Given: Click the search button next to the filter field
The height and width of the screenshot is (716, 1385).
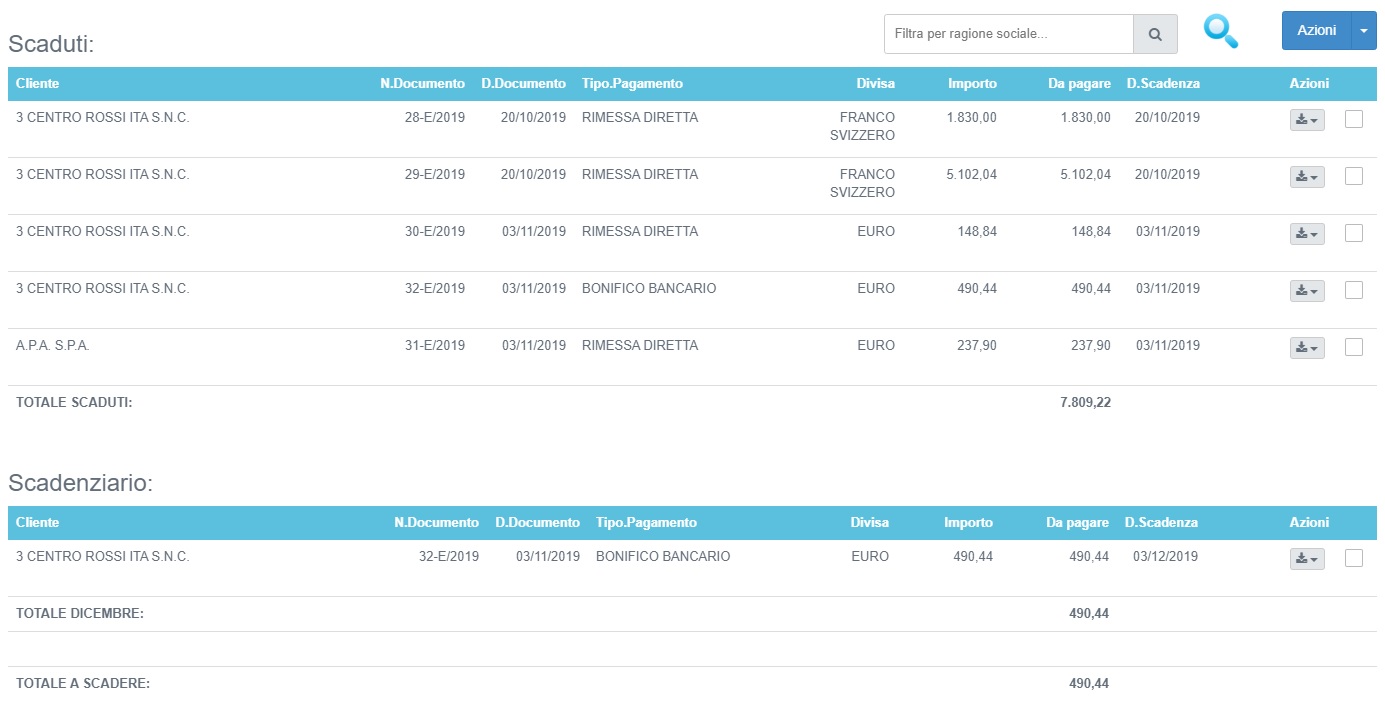Looking at the screenshot, I should (1155, 34).
